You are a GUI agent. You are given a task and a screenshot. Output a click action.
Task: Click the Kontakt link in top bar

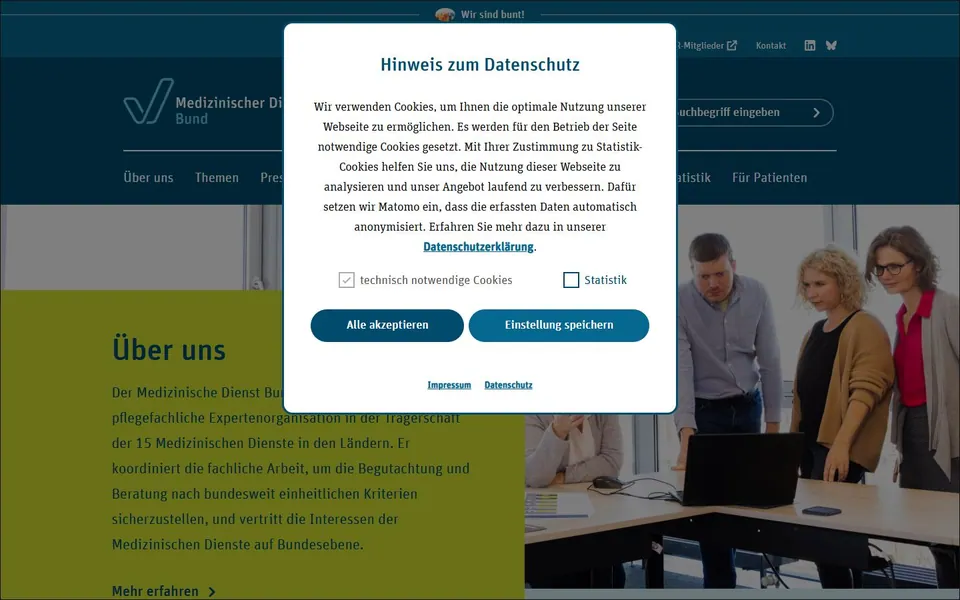click(771, 45)
